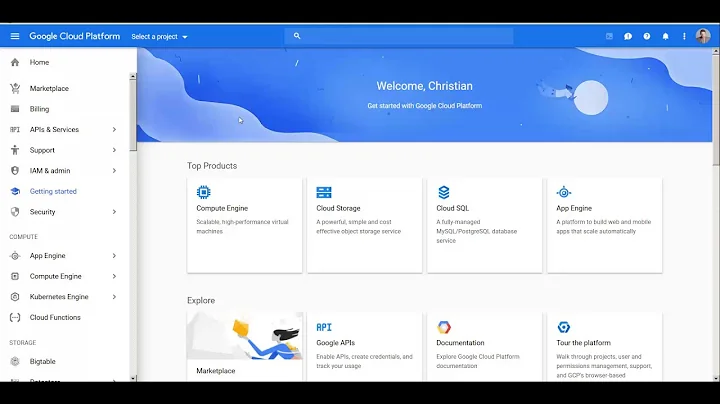Click the Google APIs card icon
The image size is (720, 404).
[324, 327]
